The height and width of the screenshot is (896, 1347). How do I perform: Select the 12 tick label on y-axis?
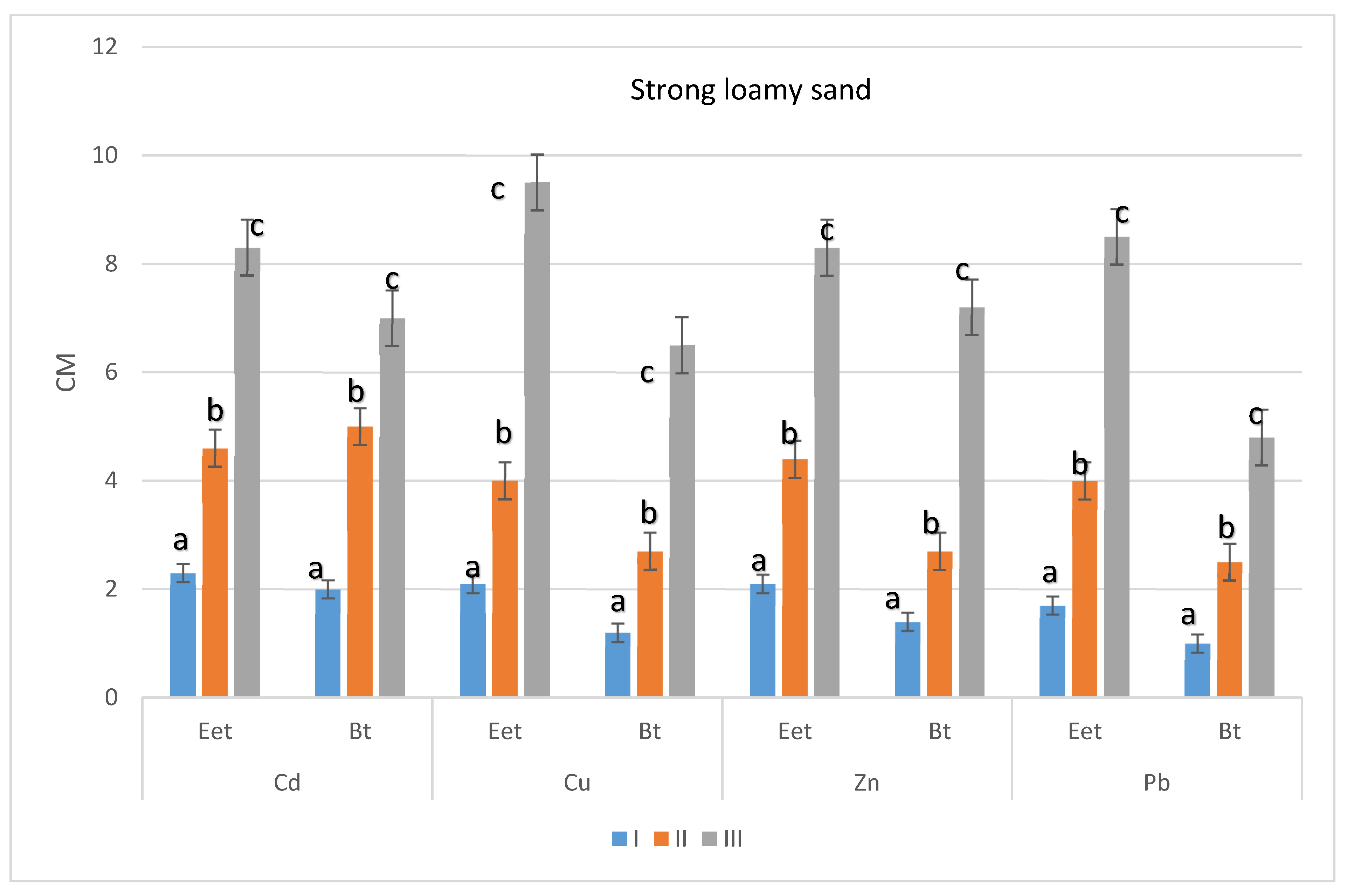click(x=104, y=47)
